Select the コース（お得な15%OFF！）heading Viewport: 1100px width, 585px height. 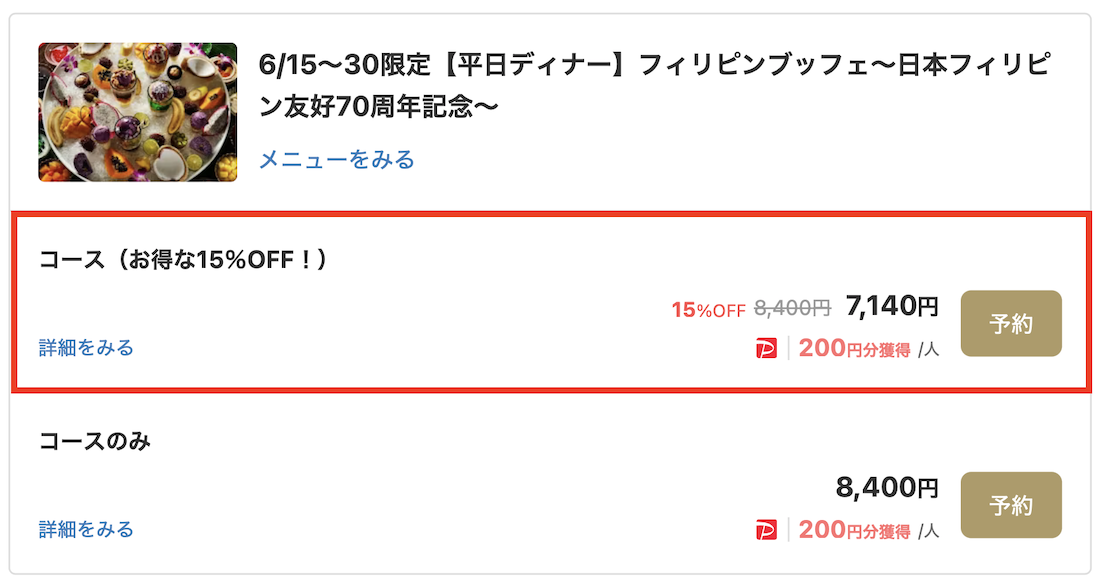pyautogui.click(x=183, y=260)
